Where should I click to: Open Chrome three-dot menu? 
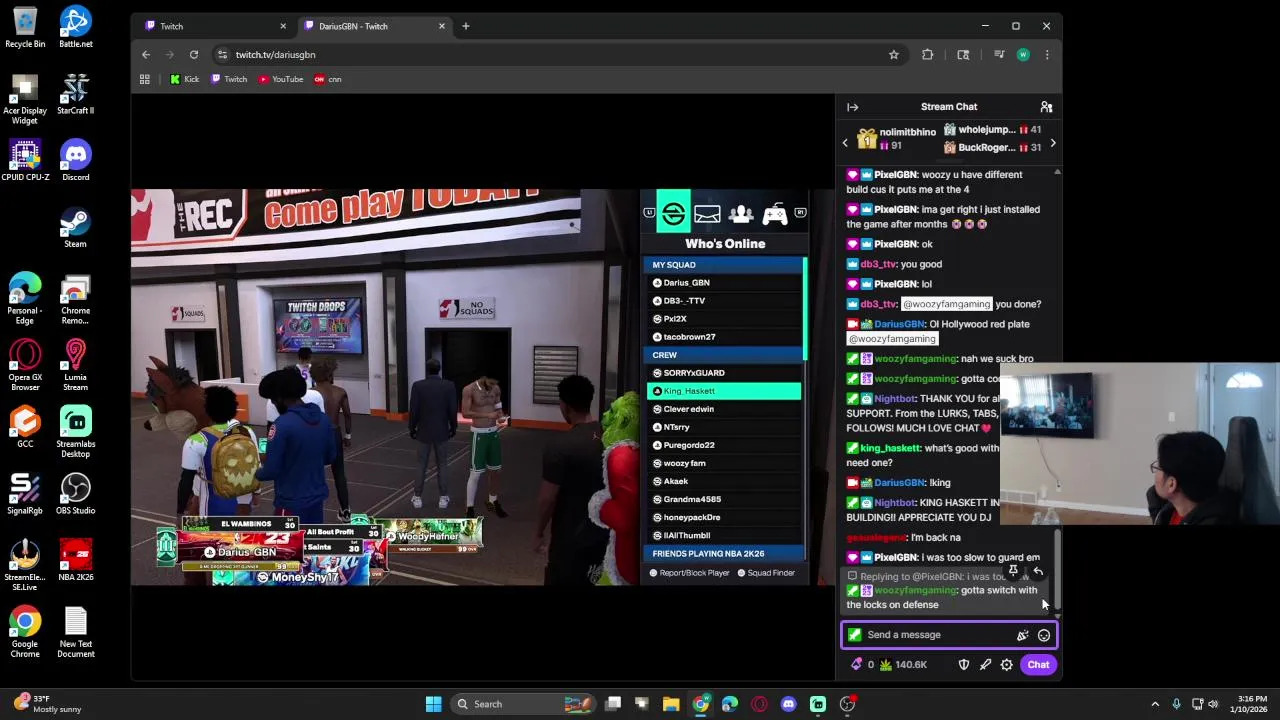point(1046,55)
